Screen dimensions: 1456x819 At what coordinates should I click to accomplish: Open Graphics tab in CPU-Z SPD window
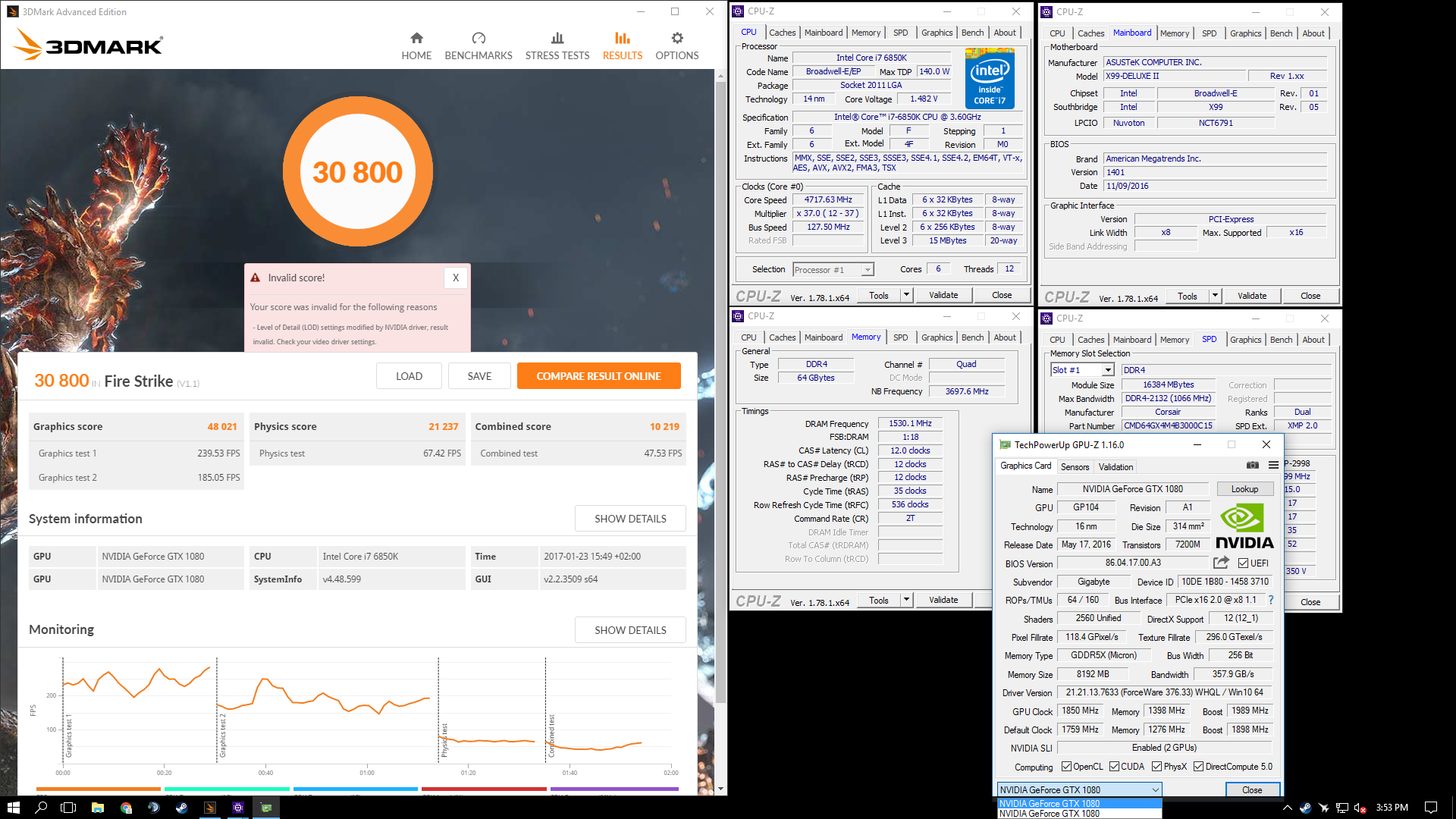pyautogui.click(x=1245, y=340)
